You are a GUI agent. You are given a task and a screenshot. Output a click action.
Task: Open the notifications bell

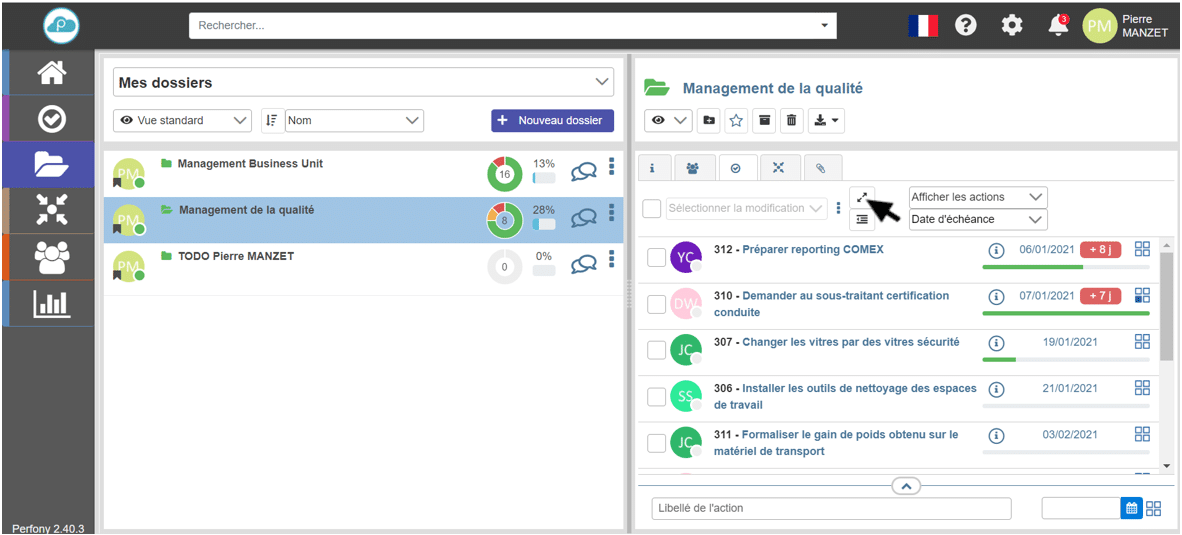pyautogui.click(x=1058, y=26)
